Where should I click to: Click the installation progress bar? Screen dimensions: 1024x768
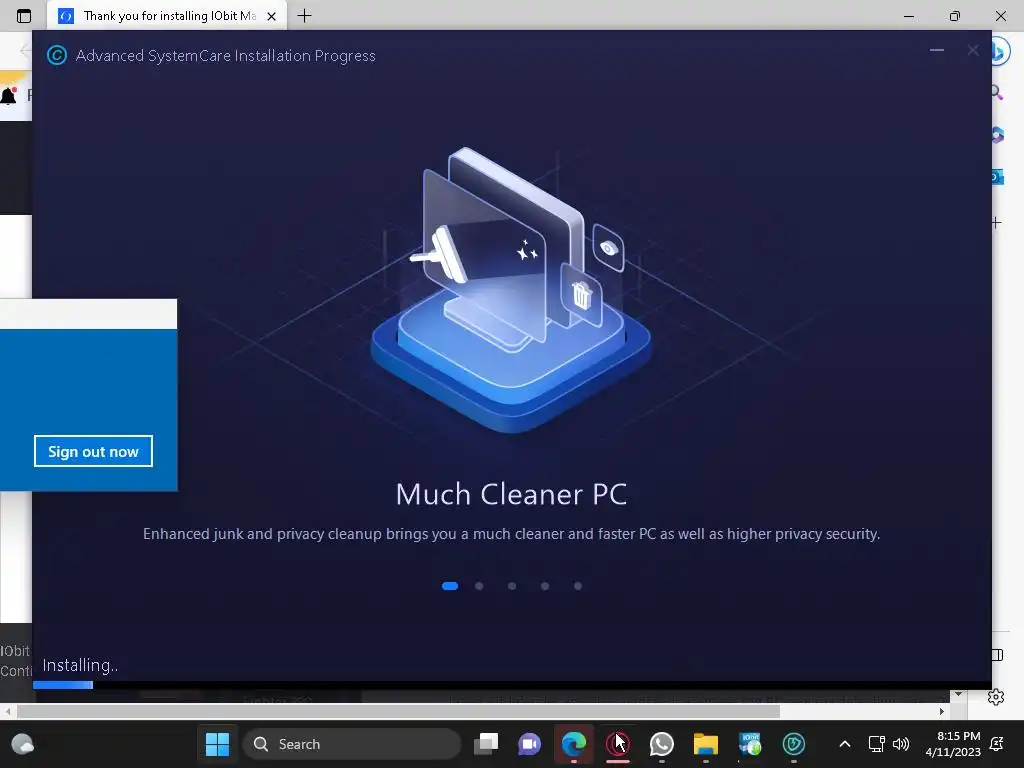pyautogui.click(x=512, y=685)
